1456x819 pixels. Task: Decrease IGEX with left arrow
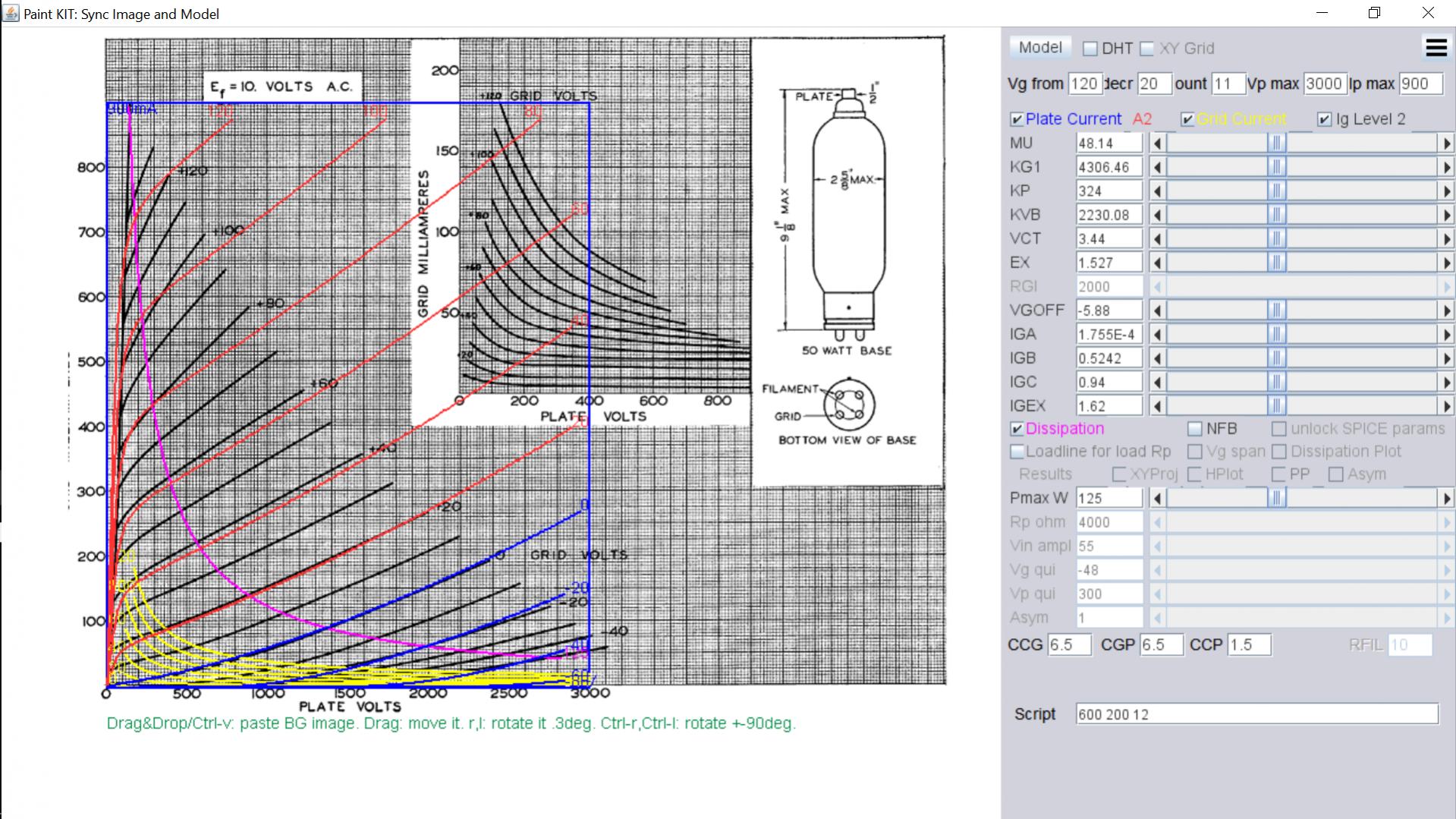[x=1157, y=406]
